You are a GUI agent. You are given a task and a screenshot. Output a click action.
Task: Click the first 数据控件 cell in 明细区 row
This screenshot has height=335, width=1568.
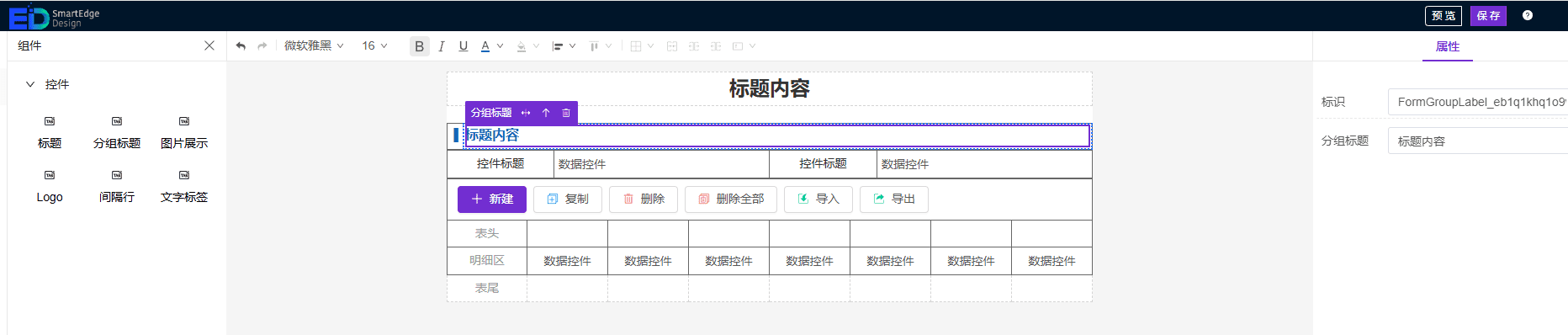click(x=567, y=261)
